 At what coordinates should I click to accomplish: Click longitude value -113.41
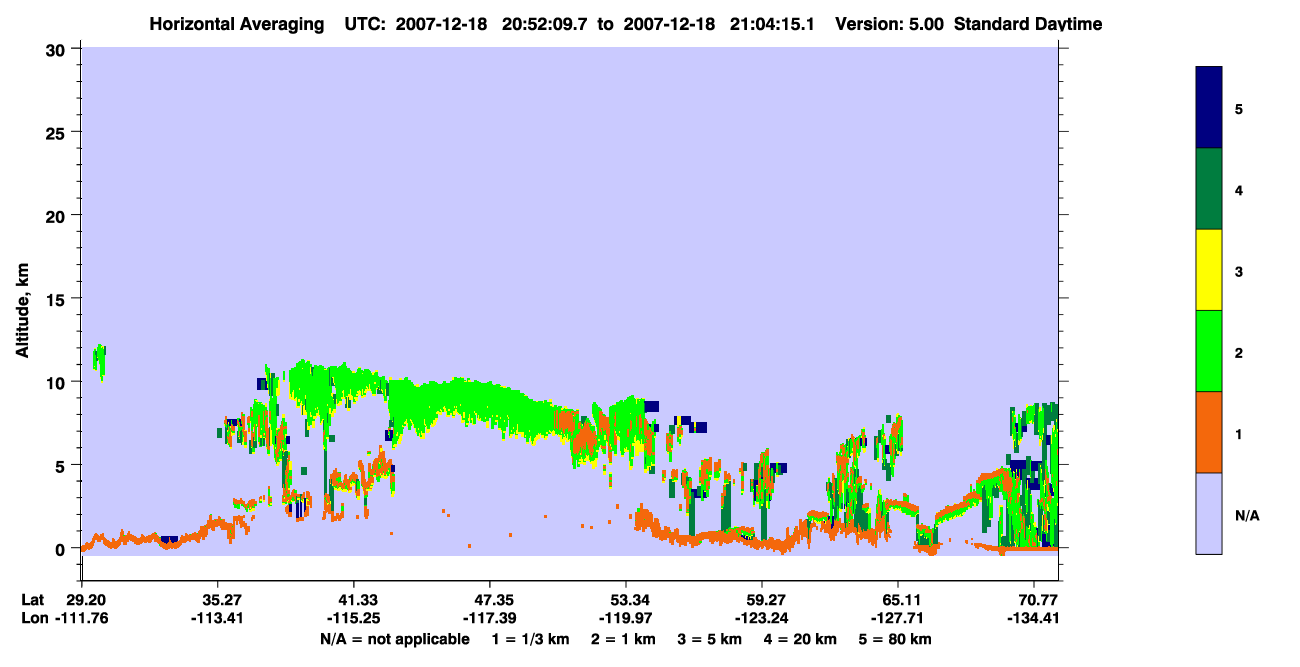click(x=218, y=618)
